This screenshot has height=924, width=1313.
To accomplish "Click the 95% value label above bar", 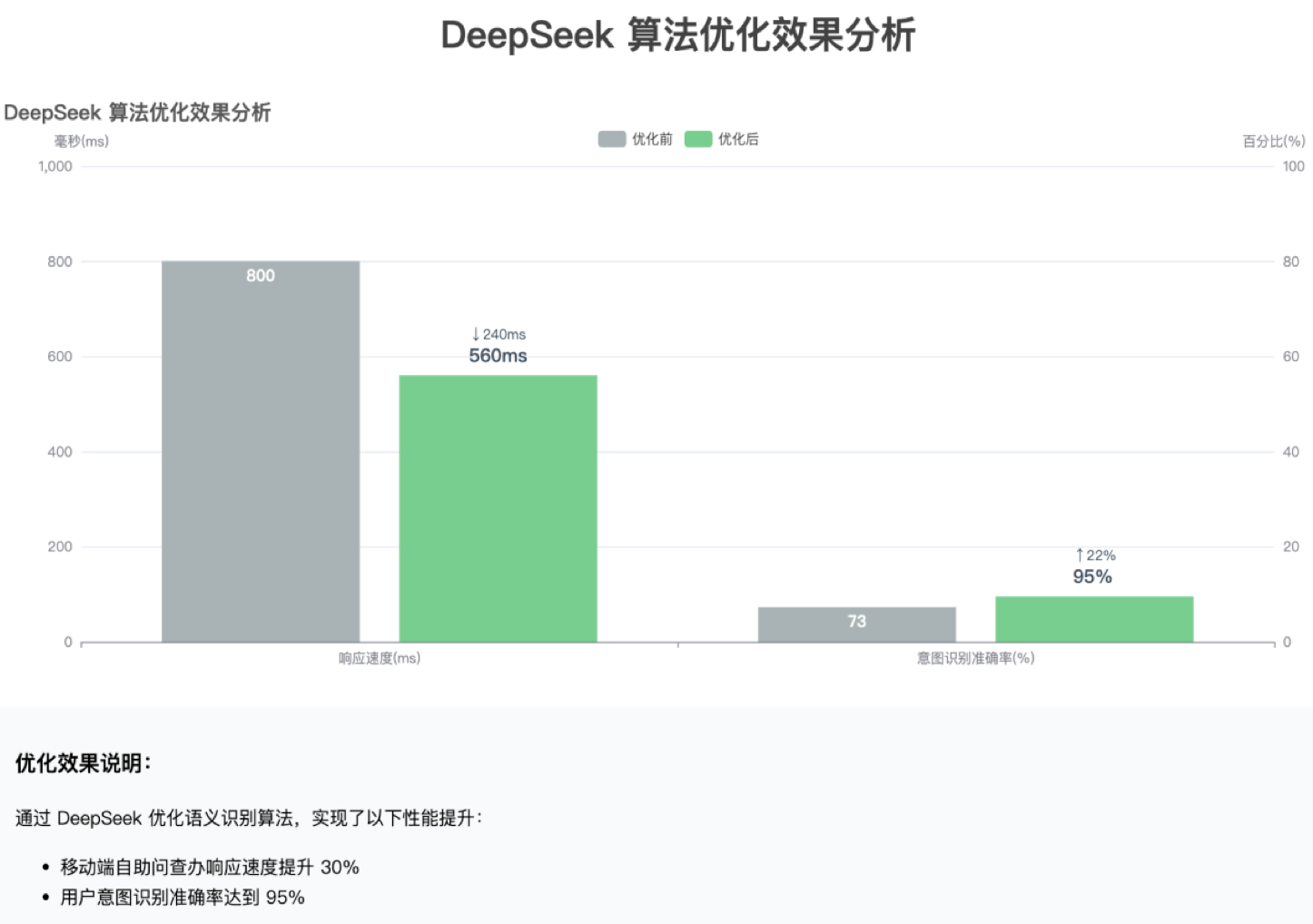I will coord(1092,576).
